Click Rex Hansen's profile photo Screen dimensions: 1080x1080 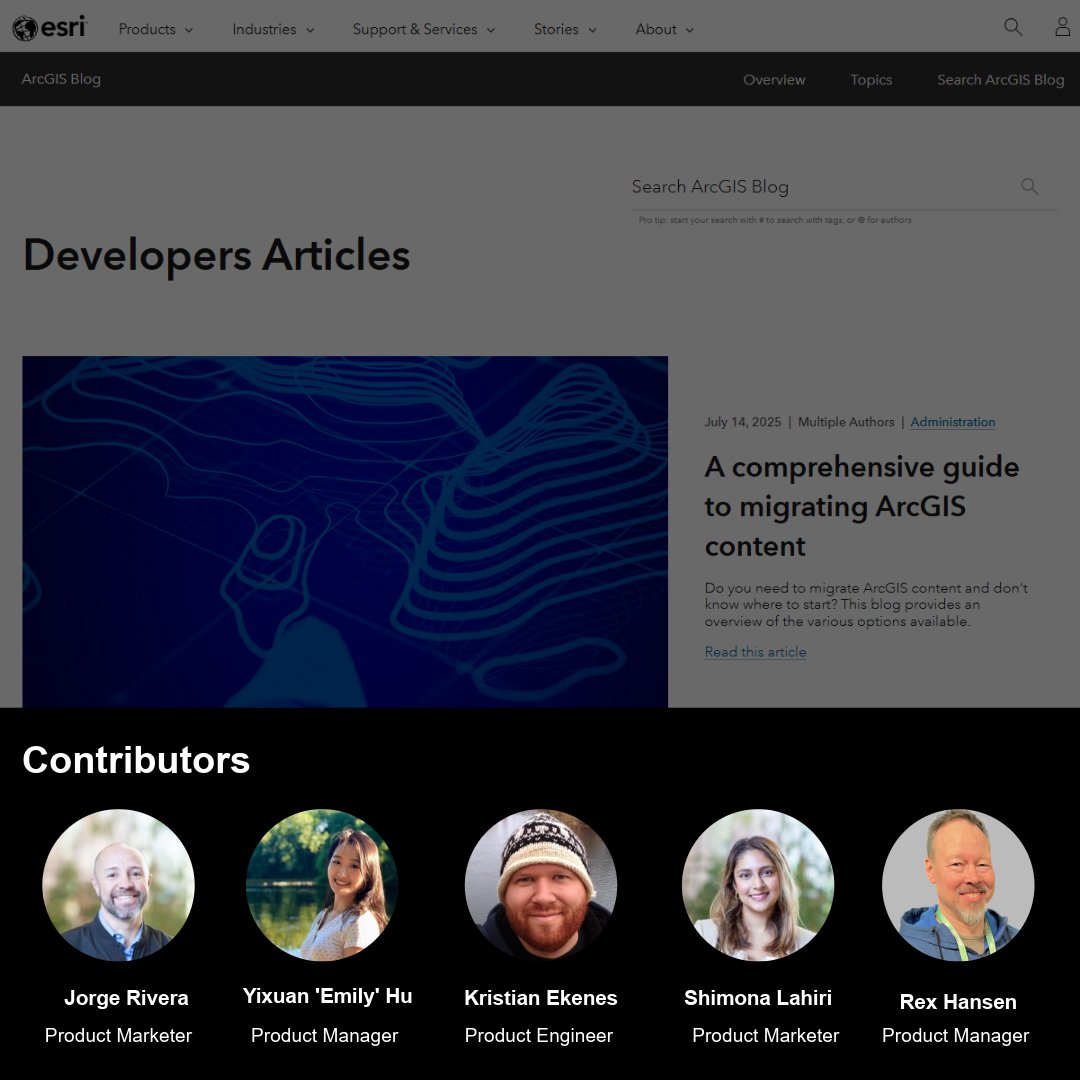(958, 885)
